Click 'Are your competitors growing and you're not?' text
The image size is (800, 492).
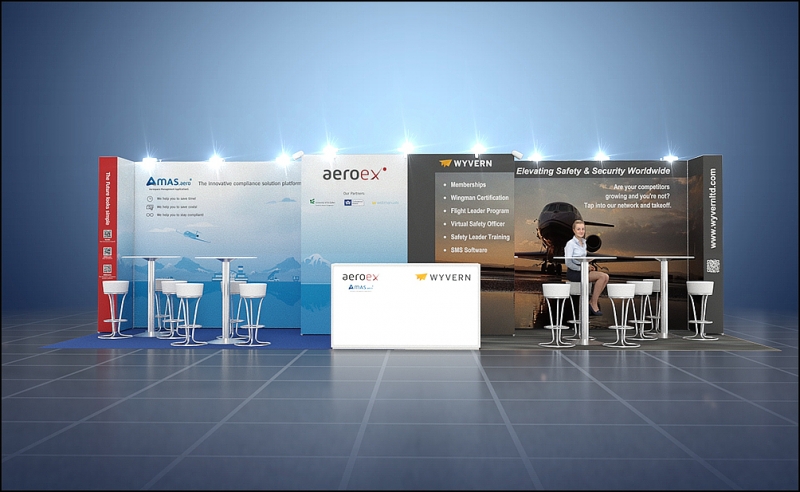pos(637,191)
